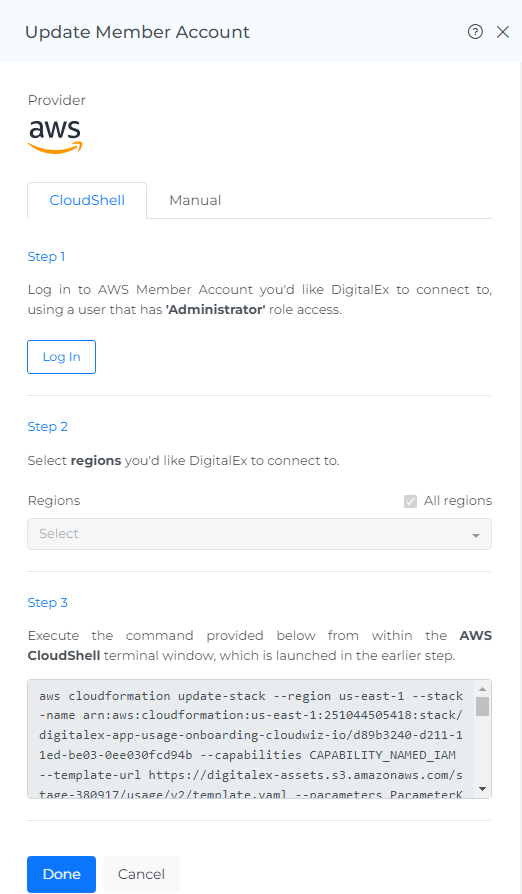
Task: Click the command box scroll up arrow
Action: coord(483,689)
